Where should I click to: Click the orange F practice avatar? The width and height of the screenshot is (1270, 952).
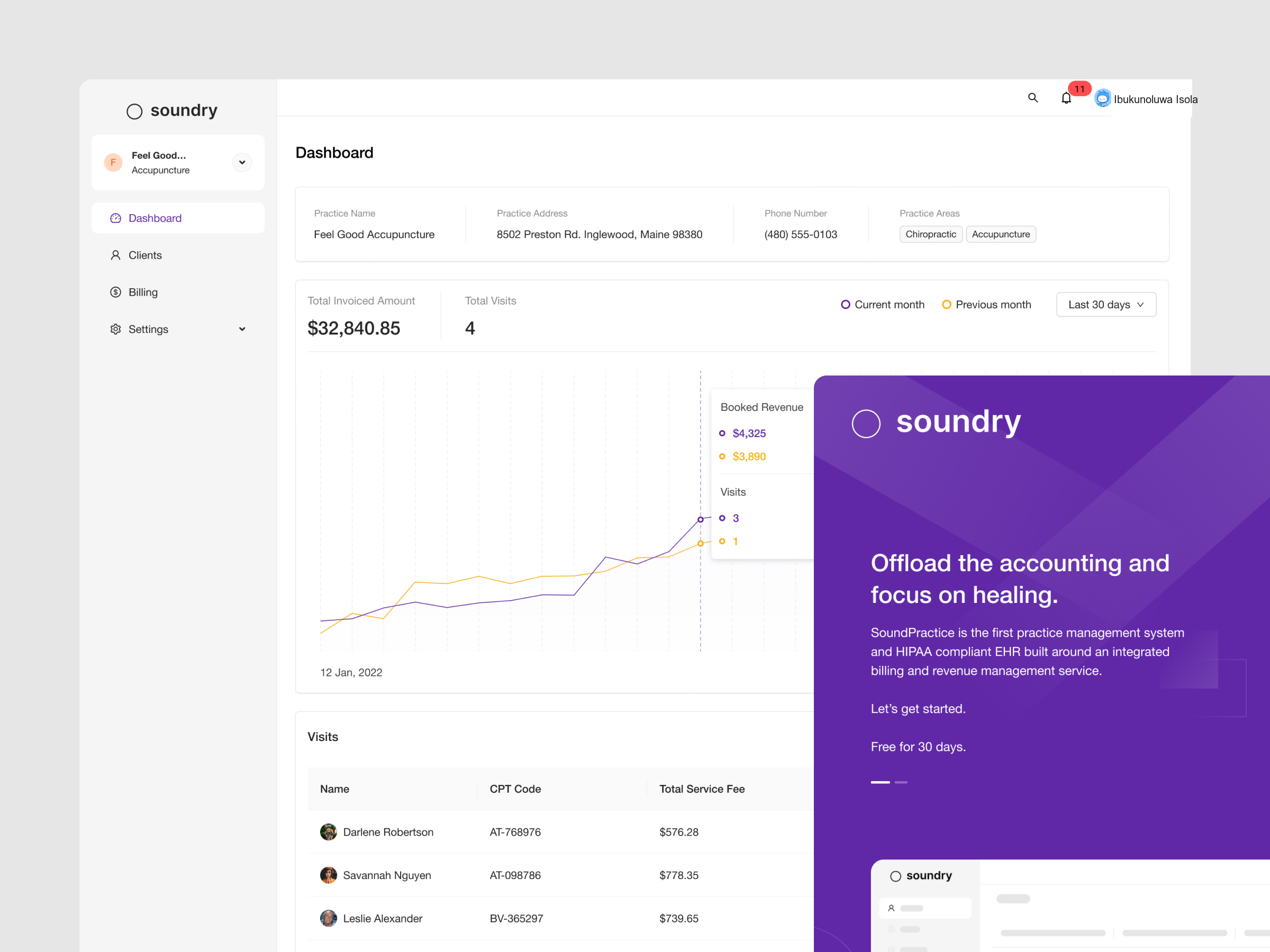pyautogui.click(x=113, y=162)
